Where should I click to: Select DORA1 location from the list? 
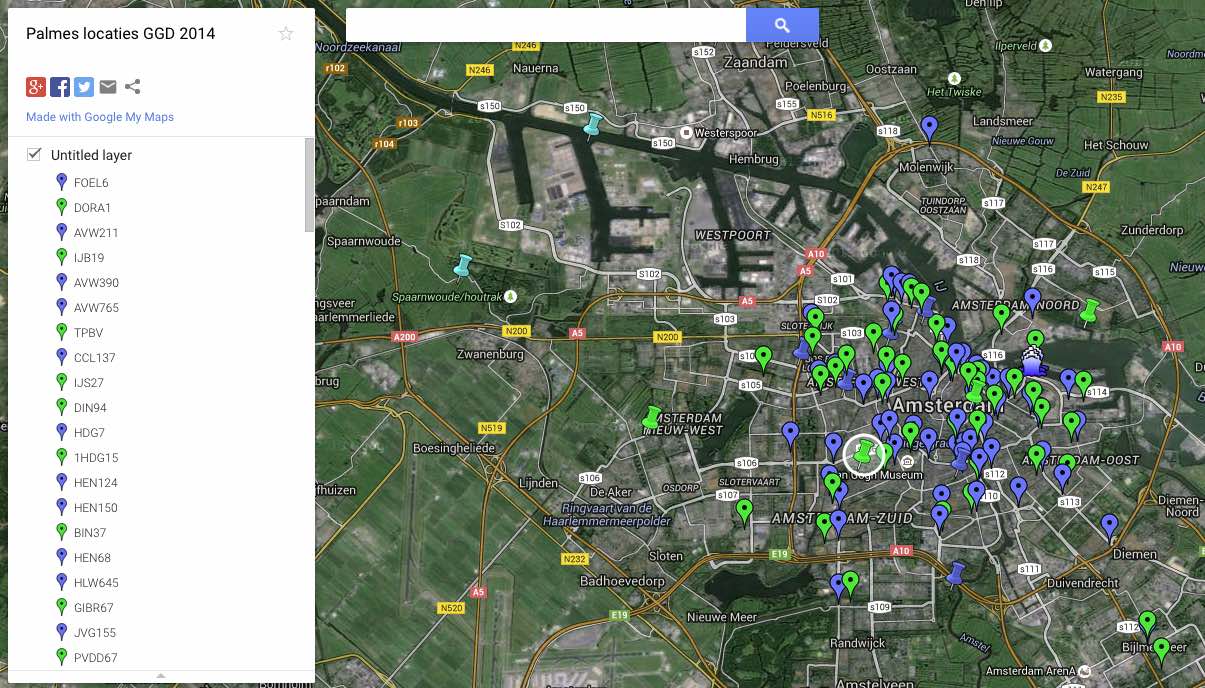[x=92, y=208]
